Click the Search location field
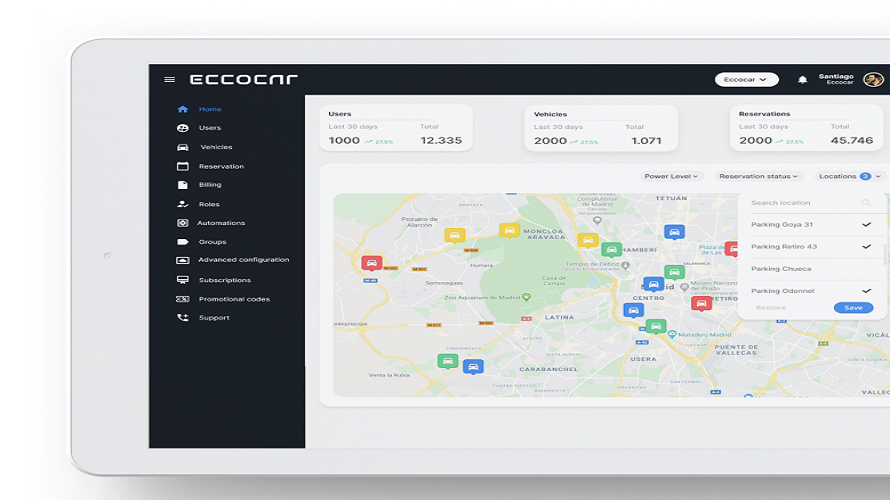Image resolution: width=890 pixels, height=500 pixels. 812,203
